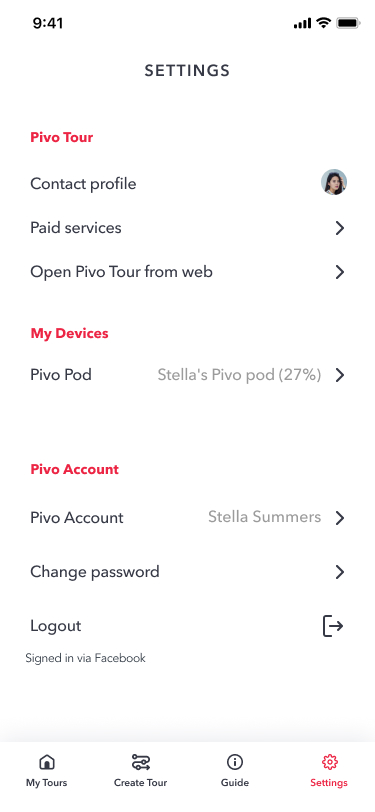Select the Logout text

(x=56, y=626)
